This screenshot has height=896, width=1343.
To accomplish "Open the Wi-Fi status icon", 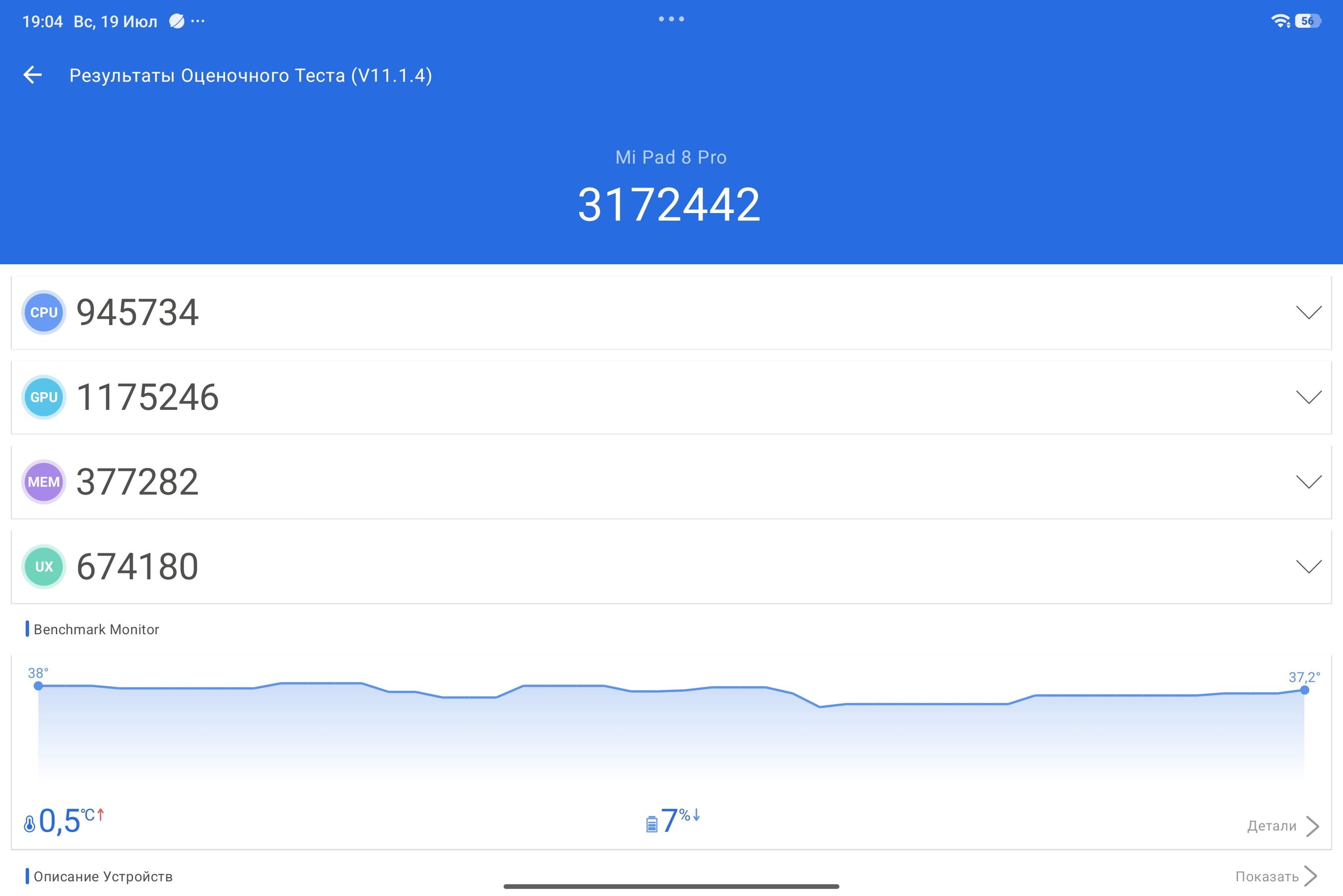I will tap(1280, 21).
